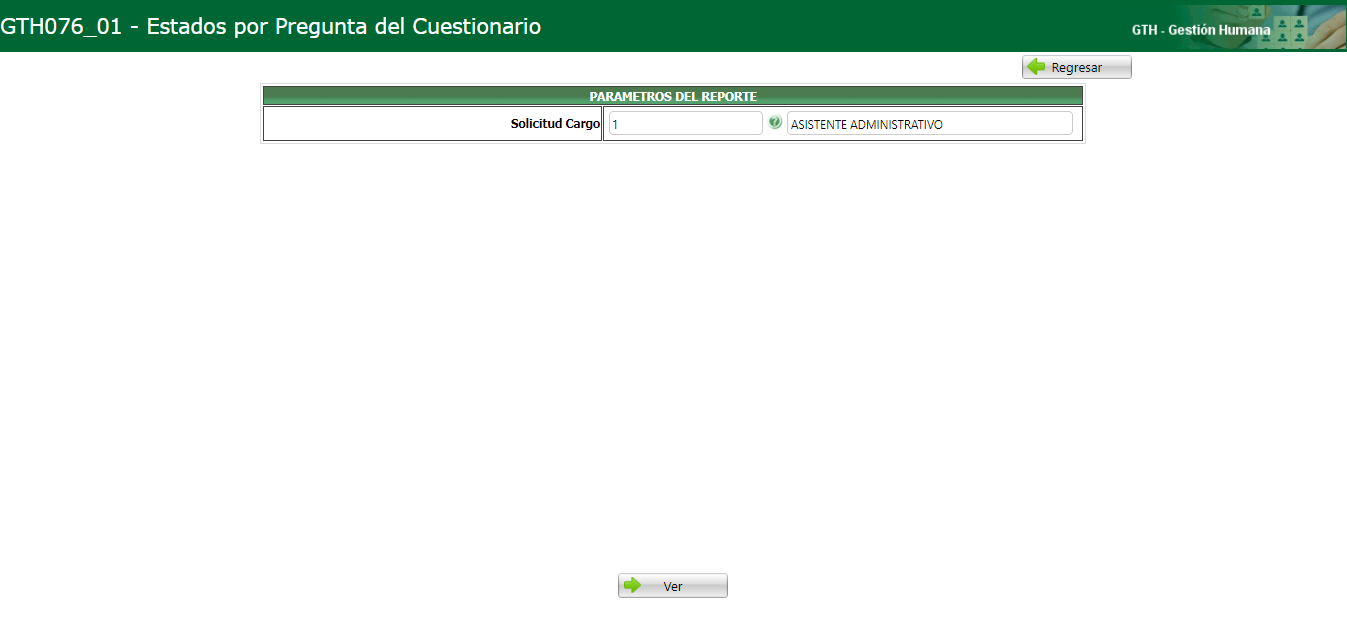The height and width of the screenshot is (633, 1347).
Task: Click the green help icon beside Solicitud Cargo
Action: pos(775,122)
